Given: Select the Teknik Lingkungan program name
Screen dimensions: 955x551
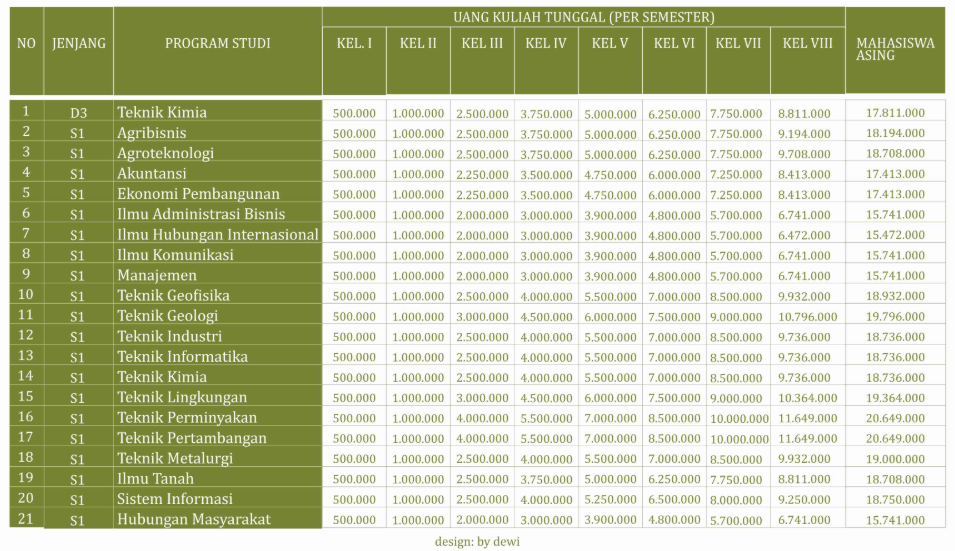Looking at the screenshot, I should (182, 397).
